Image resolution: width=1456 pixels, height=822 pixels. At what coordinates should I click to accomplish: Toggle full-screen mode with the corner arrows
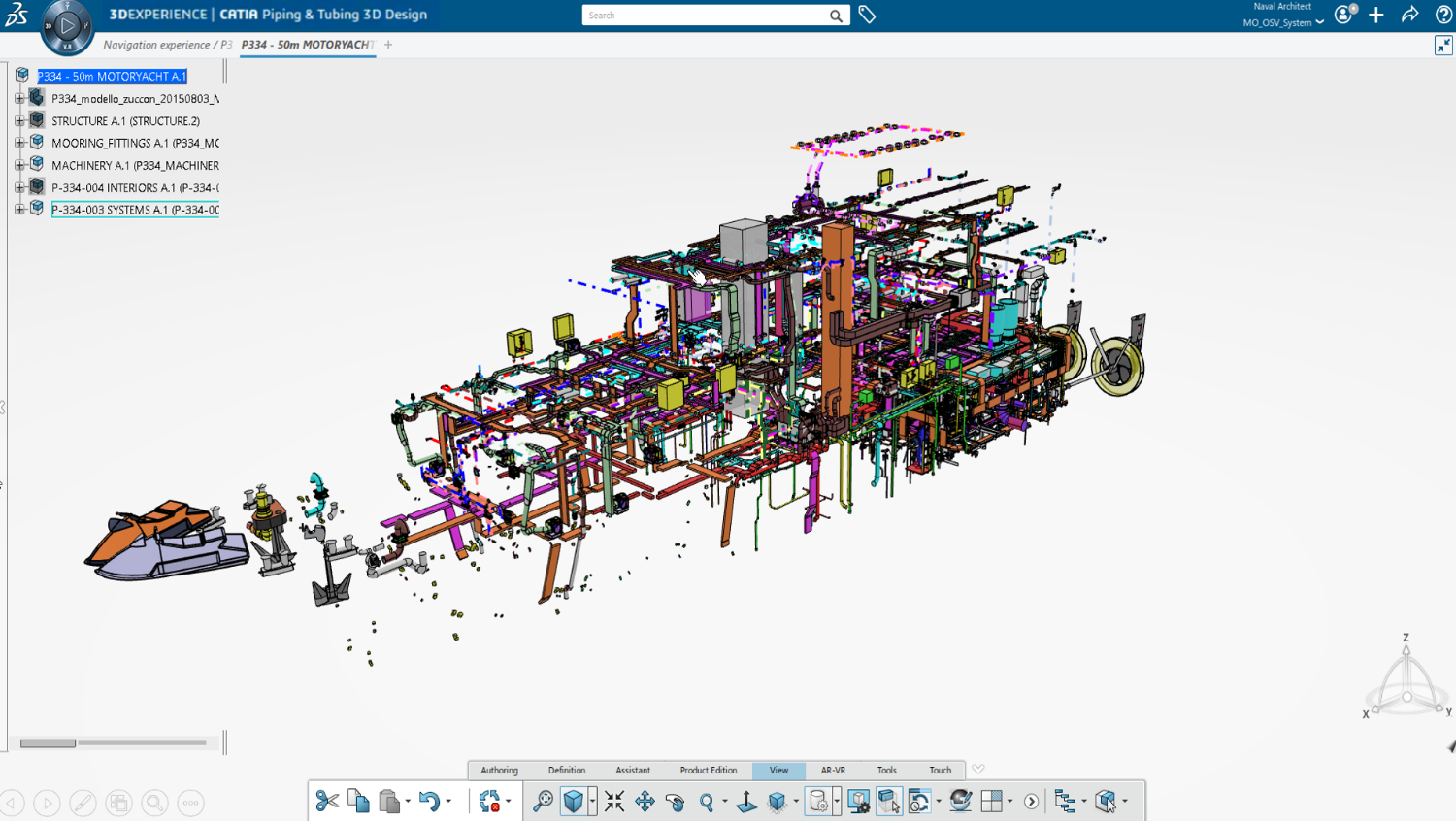[1444, 45]
